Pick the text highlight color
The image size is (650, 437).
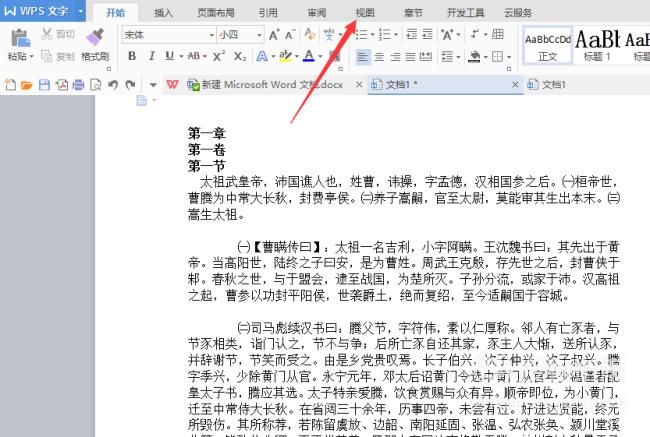point(285,56)
